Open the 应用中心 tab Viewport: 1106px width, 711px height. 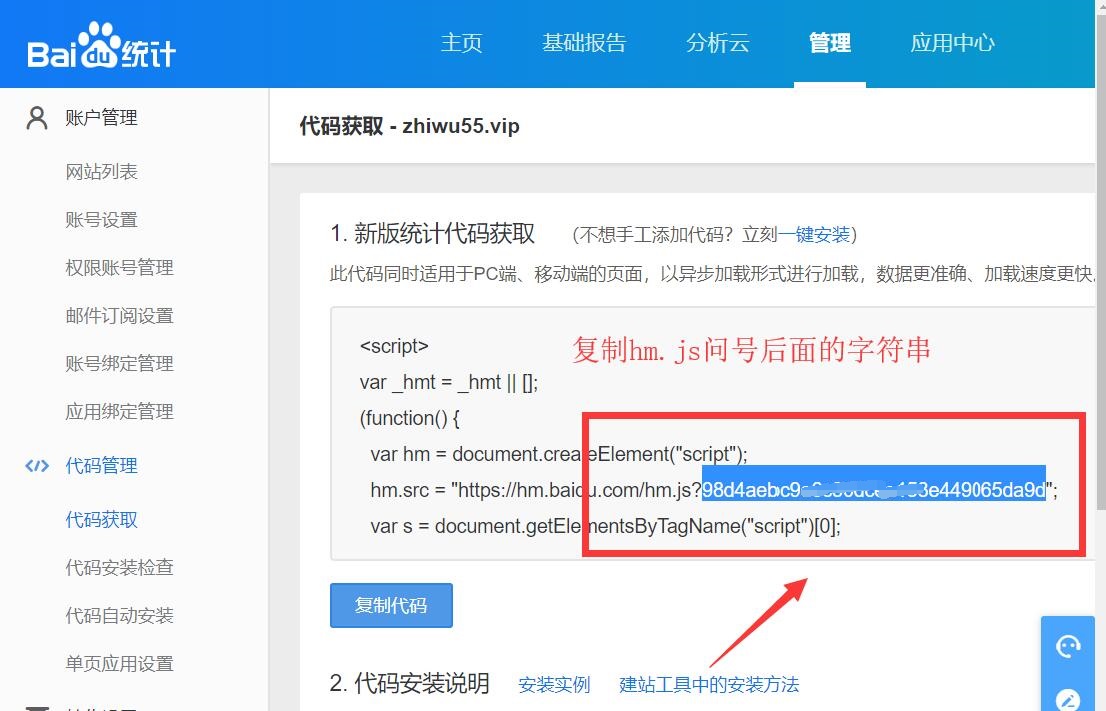952,43
